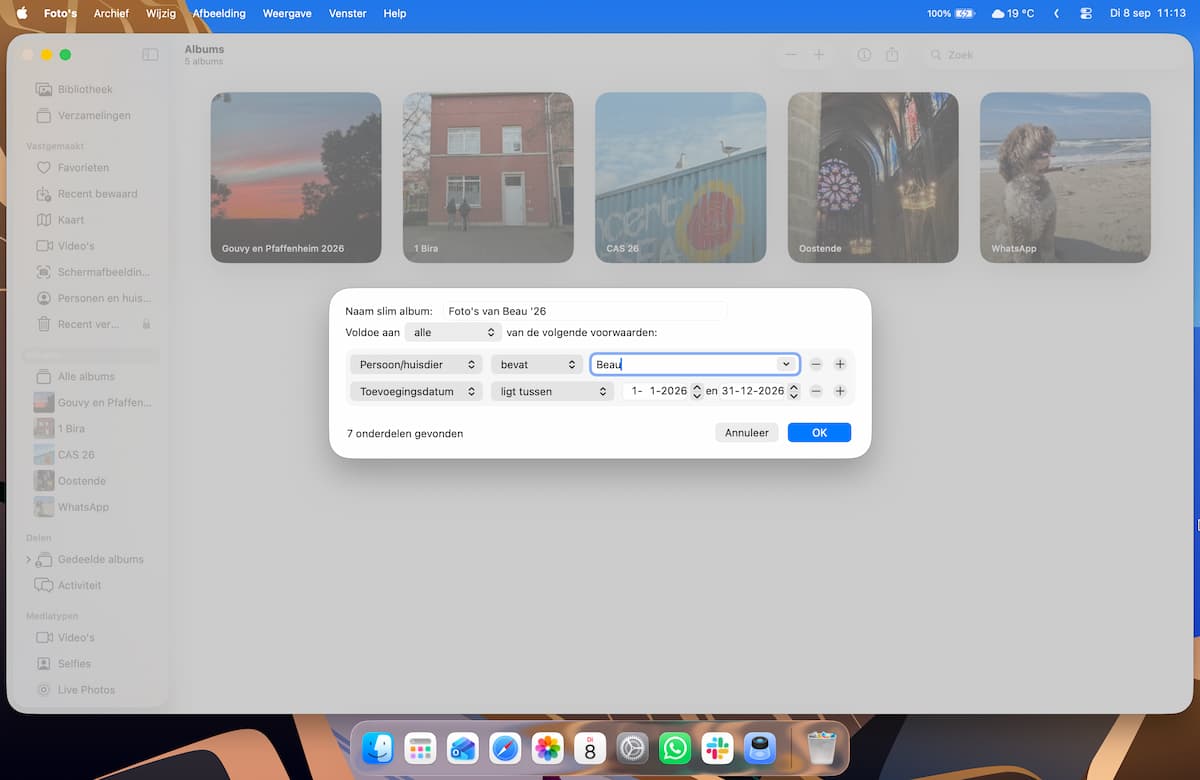Screen dimensions: 1200x780
Task: Cancel the smart album dialog with Annuleer
Action: click(746, 433)
